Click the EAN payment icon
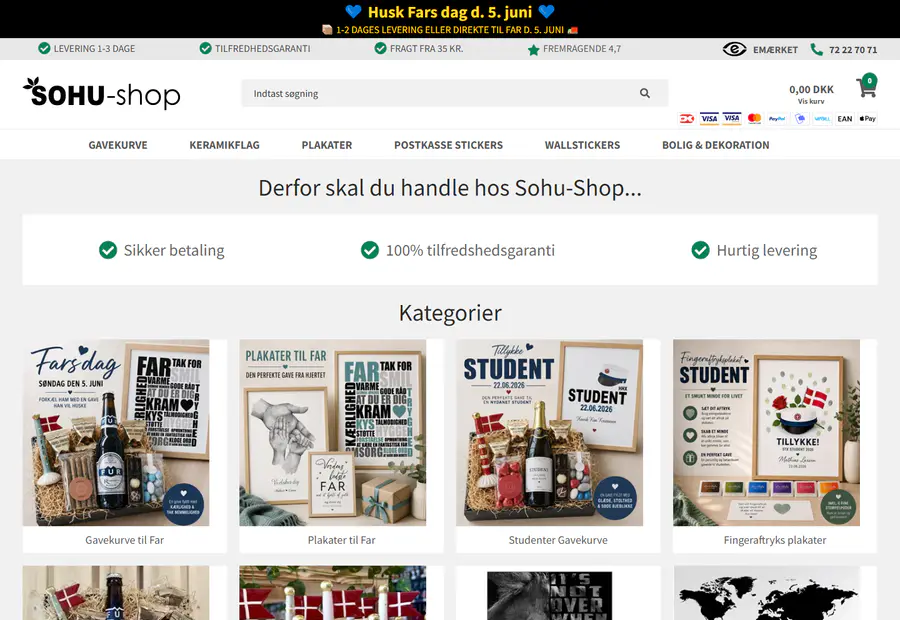This screenshot has width=900, height=620. (x=844, y=119)
